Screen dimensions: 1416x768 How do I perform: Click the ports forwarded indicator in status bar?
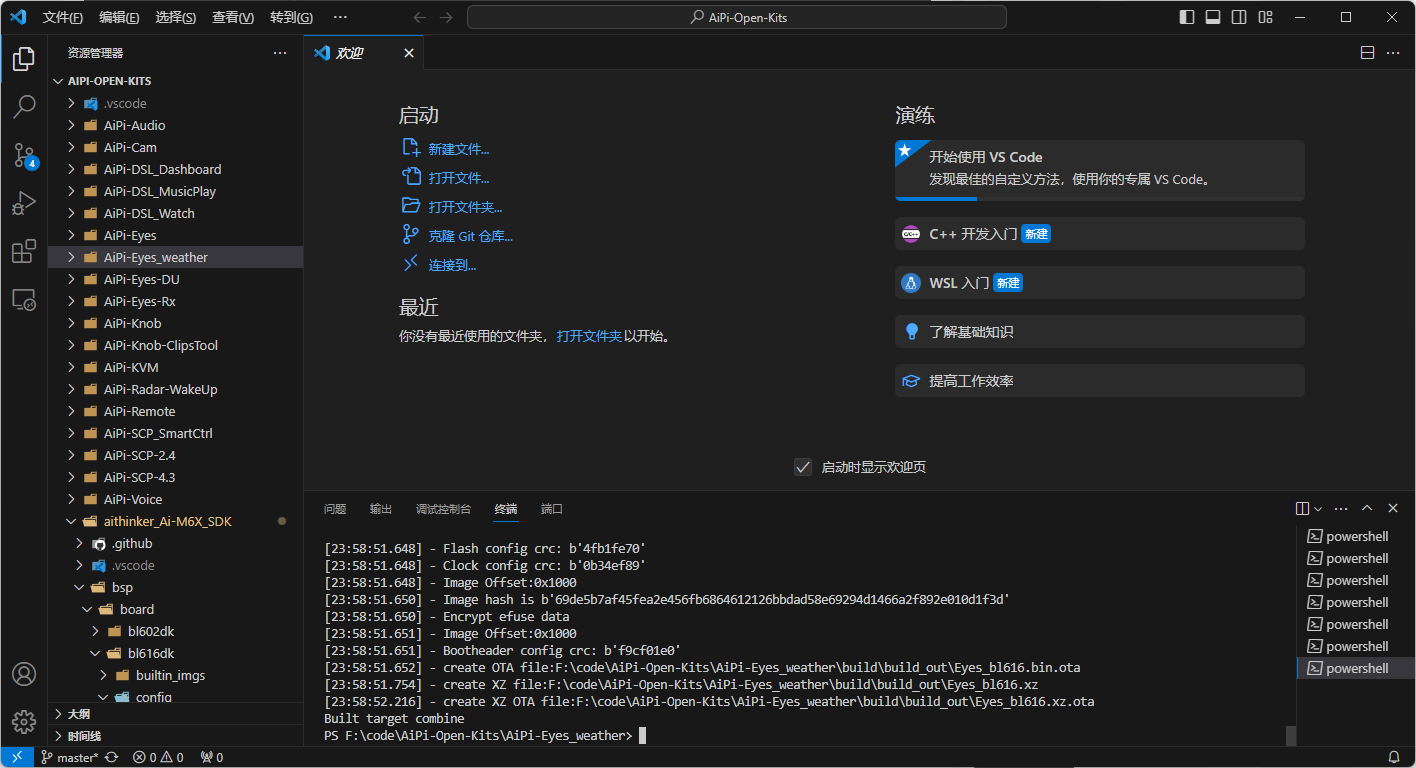[x=212, y=757]
